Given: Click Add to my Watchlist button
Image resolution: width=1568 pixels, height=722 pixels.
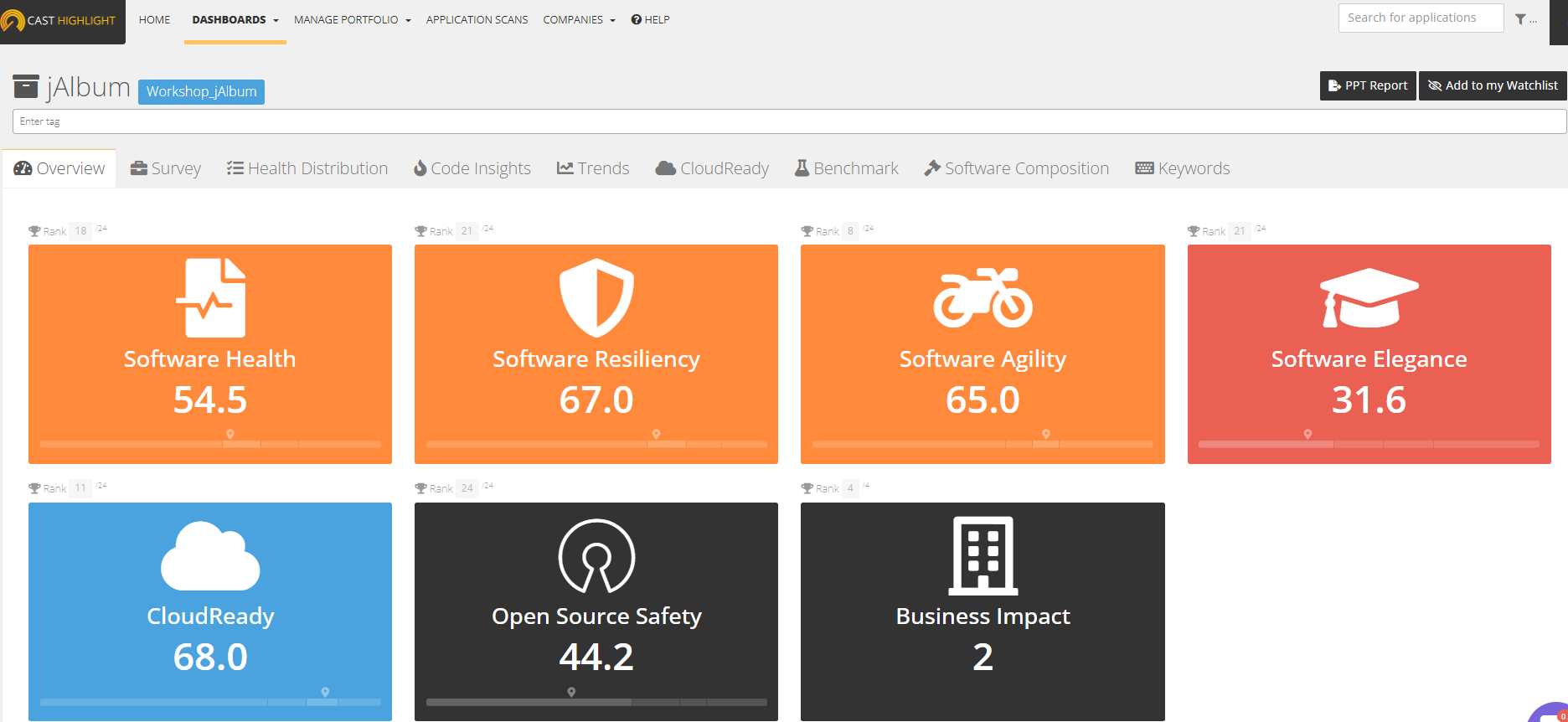Looking at the screenshot, I should 1493,85.
